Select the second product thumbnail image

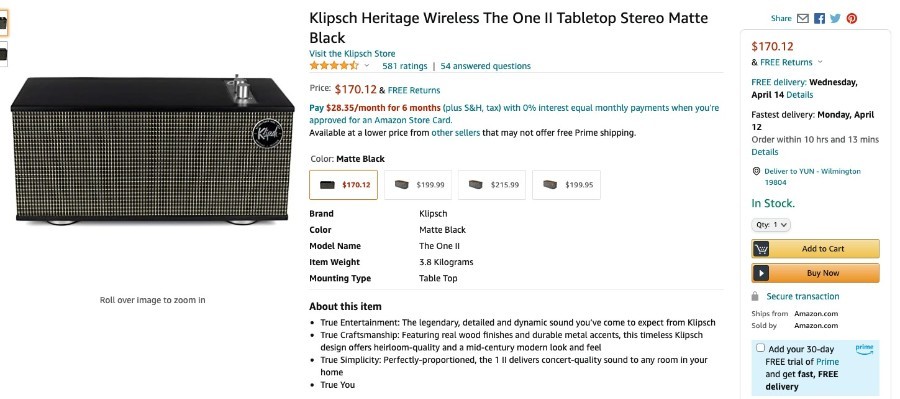click(3, 54)
